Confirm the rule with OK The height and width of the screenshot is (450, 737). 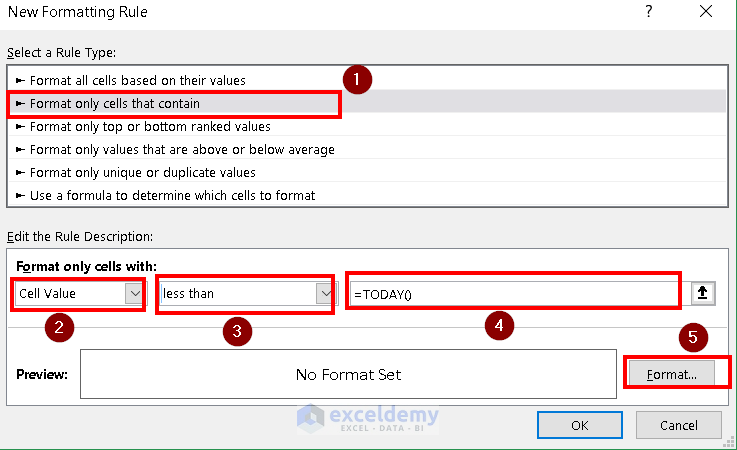[x=579, y=425]
